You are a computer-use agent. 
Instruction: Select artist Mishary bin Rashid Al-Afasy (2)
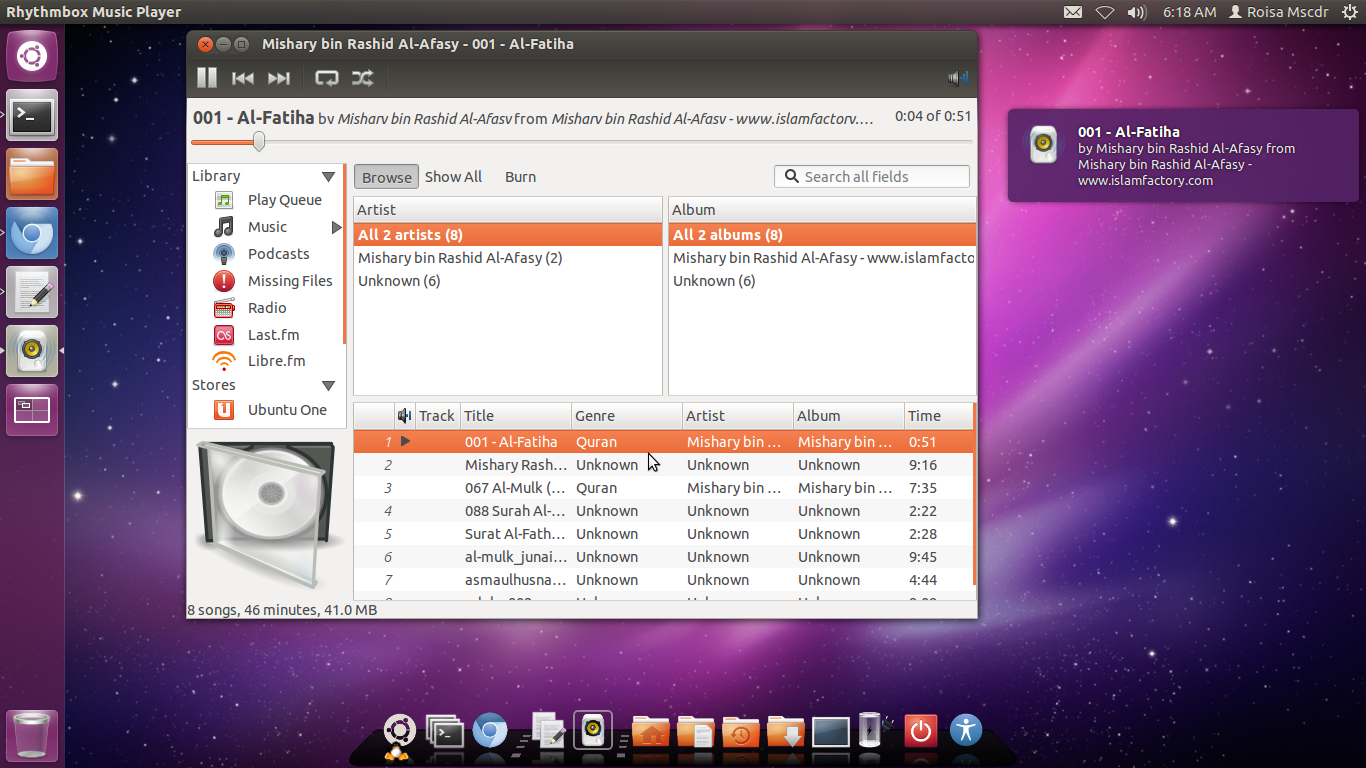508,258
